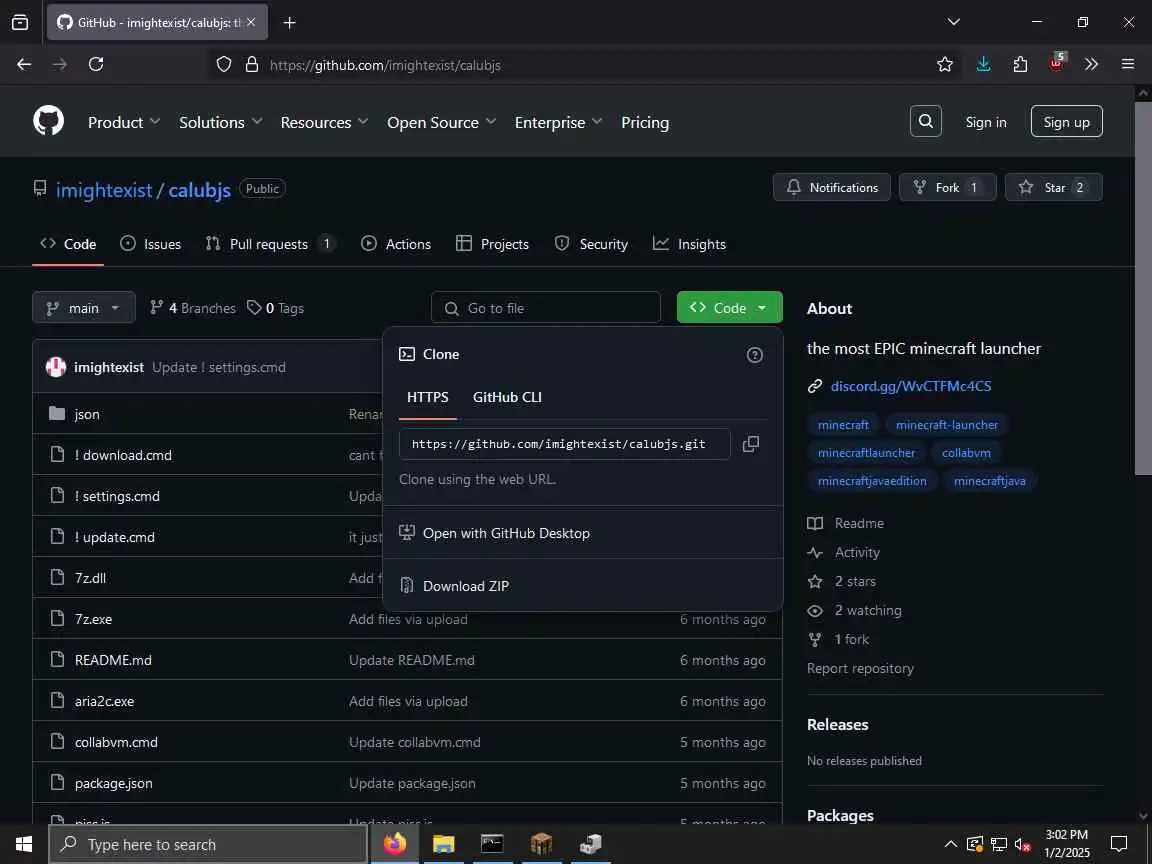Open Firefox View icon
This screenshot has height=864, width=1152.
20,23
